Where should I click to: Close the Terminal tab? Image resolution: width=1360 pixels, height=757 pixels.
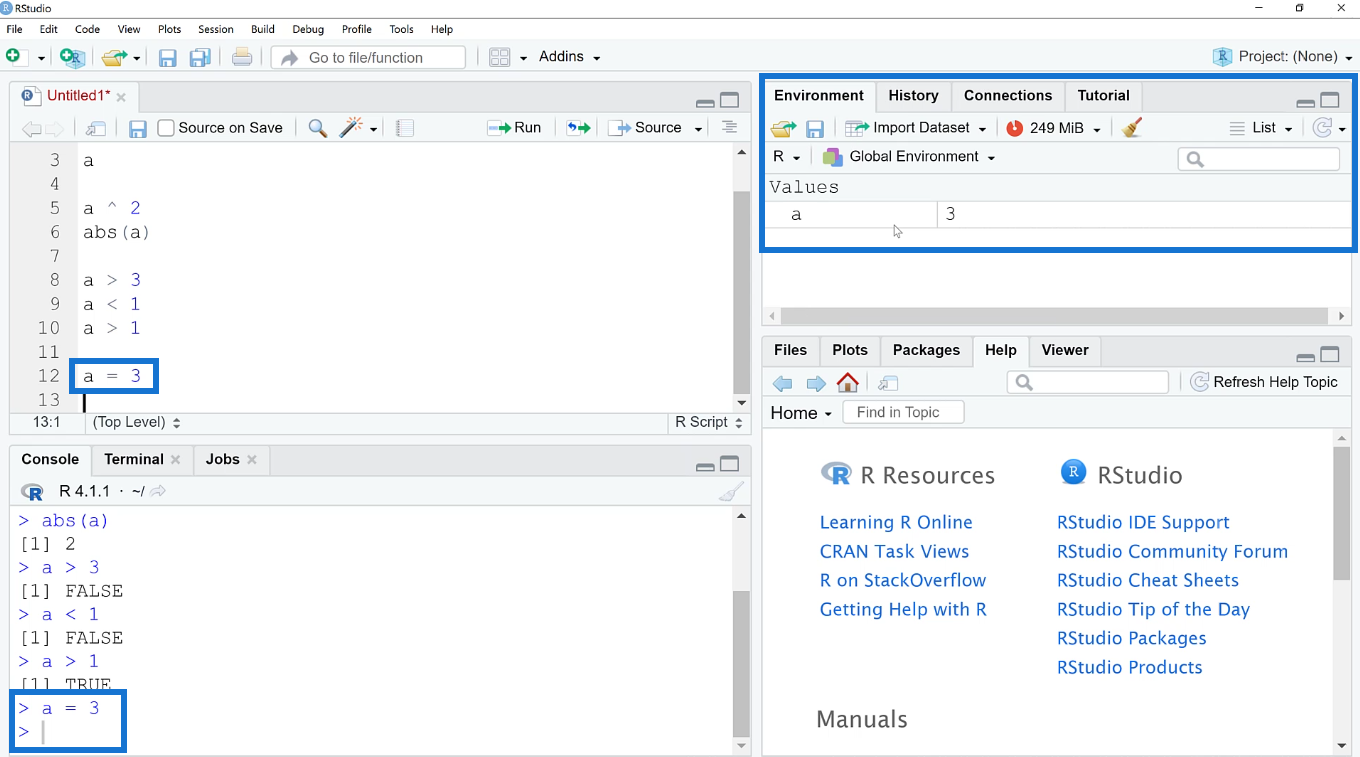click(176, 460)
